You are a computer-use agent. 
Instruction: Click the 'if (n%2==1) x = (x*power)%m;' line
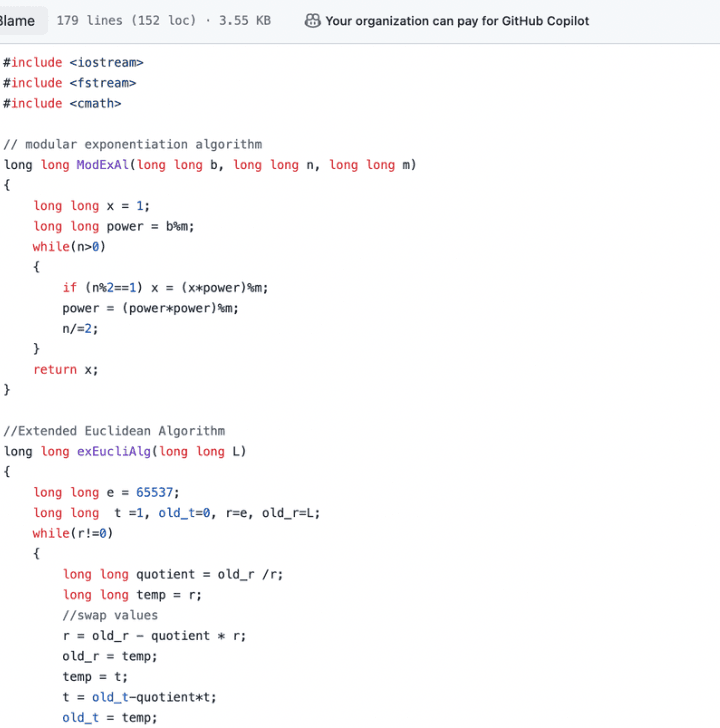(165, 288)
